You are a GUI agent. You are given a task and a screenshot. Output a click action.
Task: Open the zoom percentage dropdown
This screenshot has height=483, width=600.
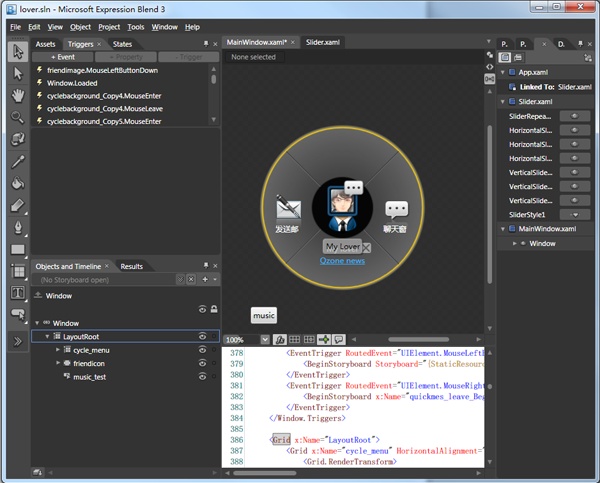point(264,340)
